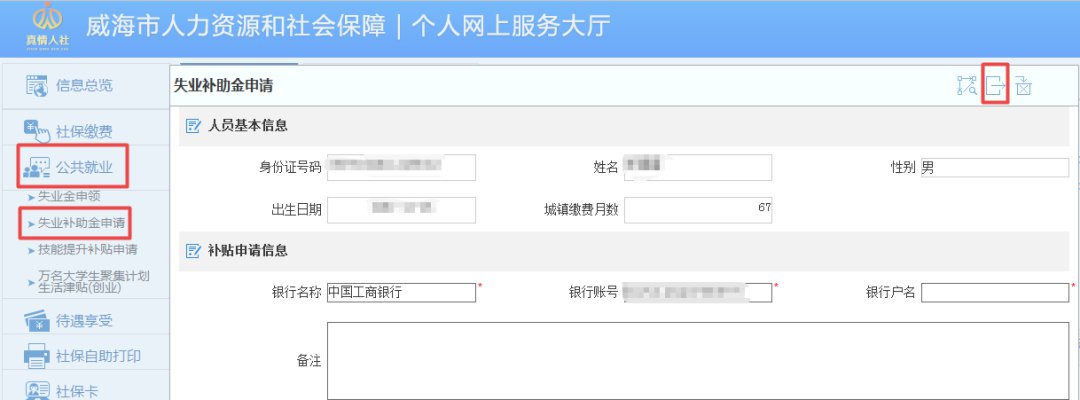Focus the 出生日期 input field
The image size is (1080, 400).
(x=402, y=210)
